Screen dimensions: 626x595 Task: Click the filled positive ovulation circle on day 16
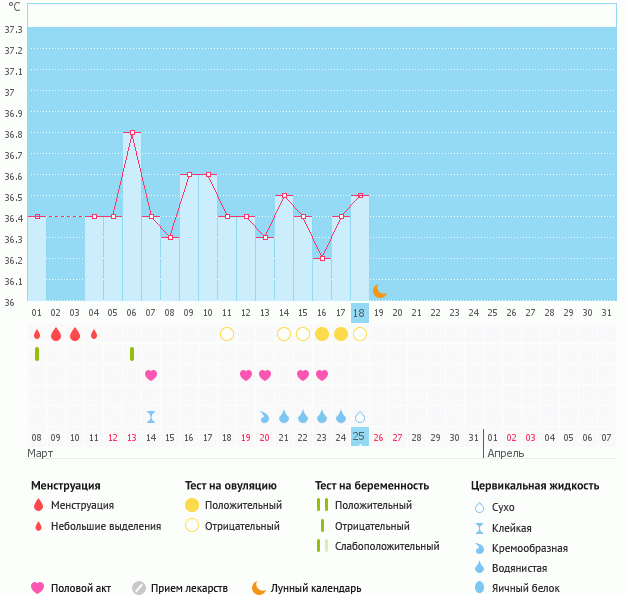(322, 333)
